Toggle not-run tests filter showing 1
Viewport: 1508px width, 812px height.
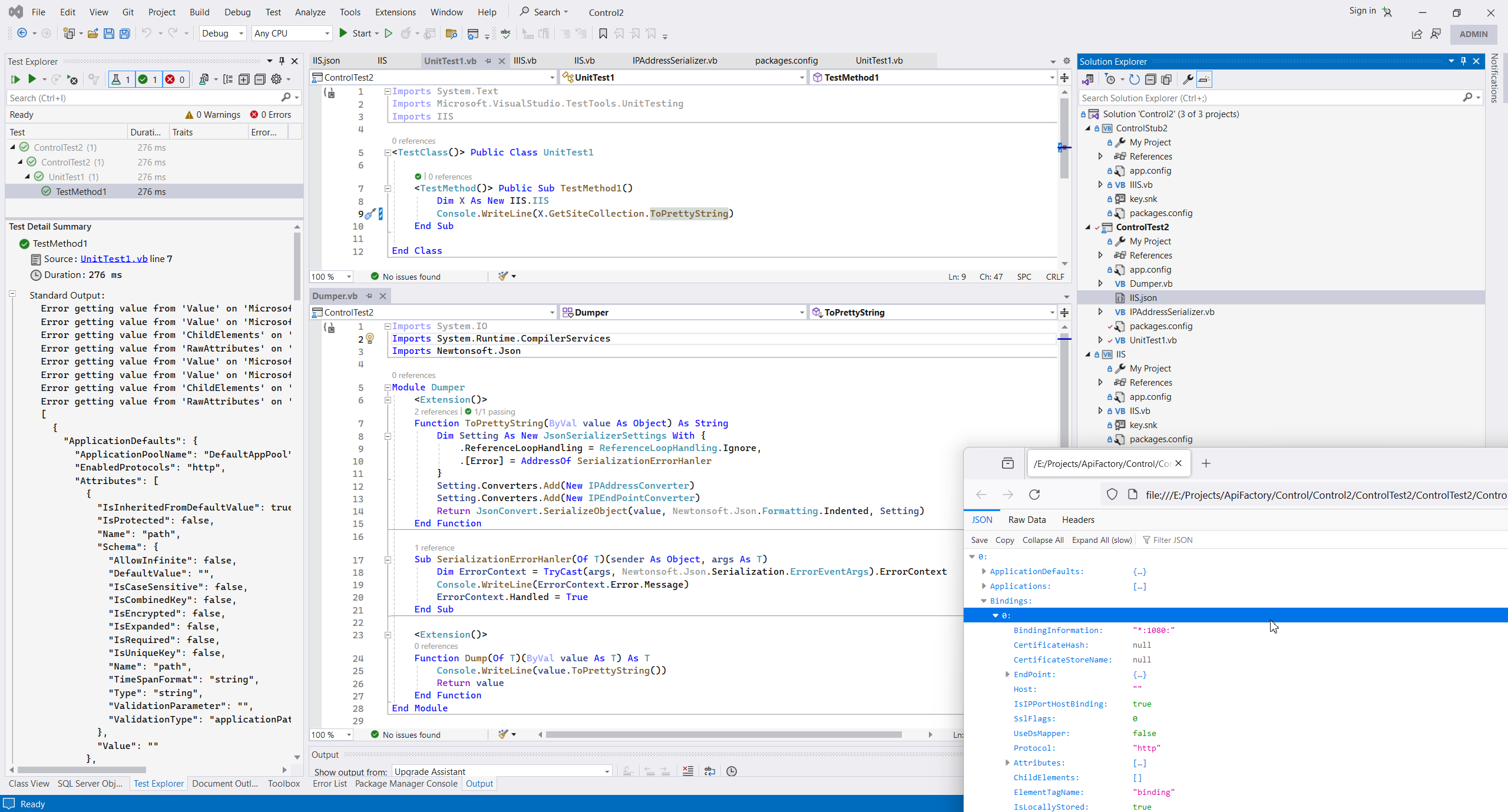(120, 79)
